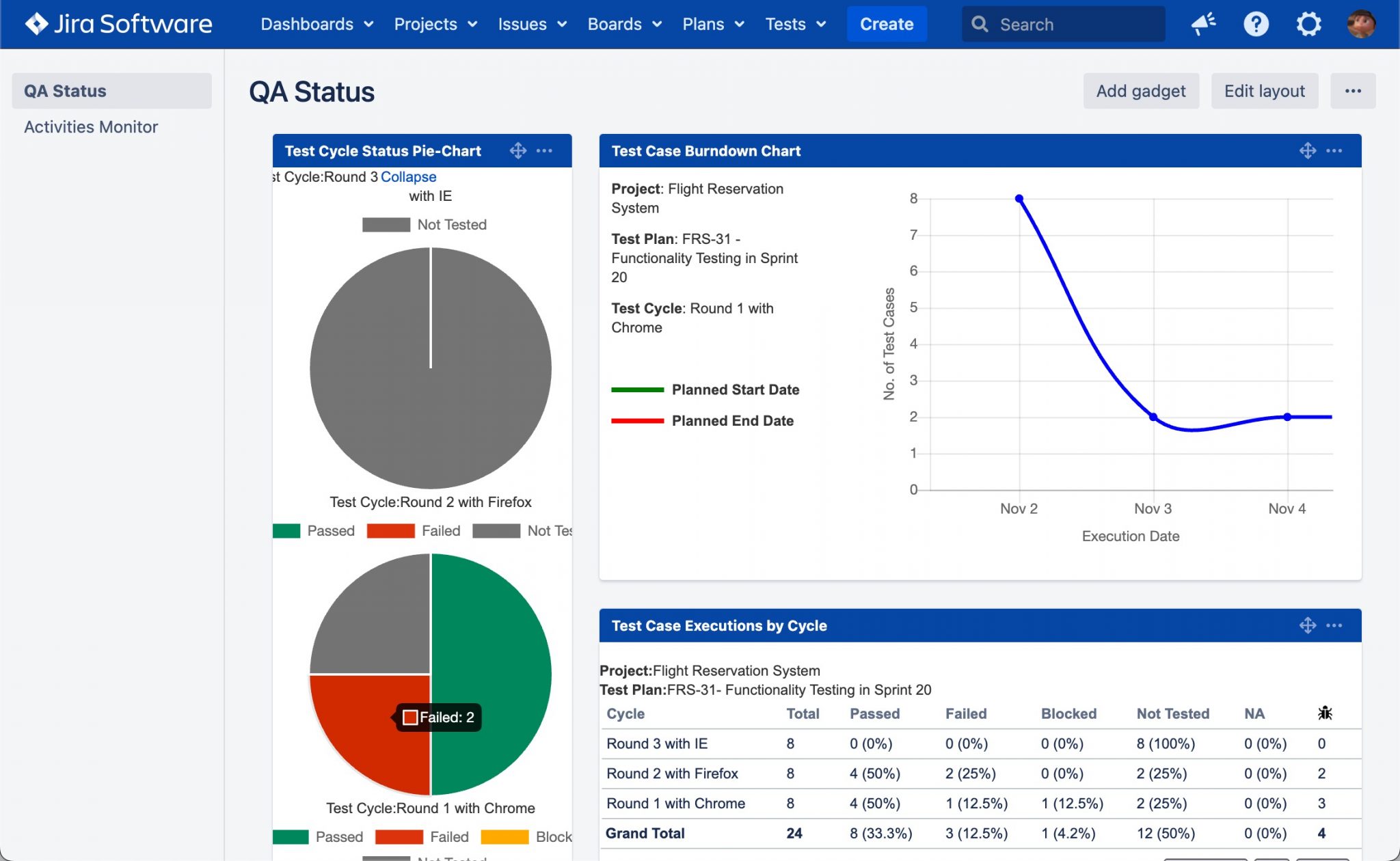Click the Jira Software logo

(x=118, y=24)
